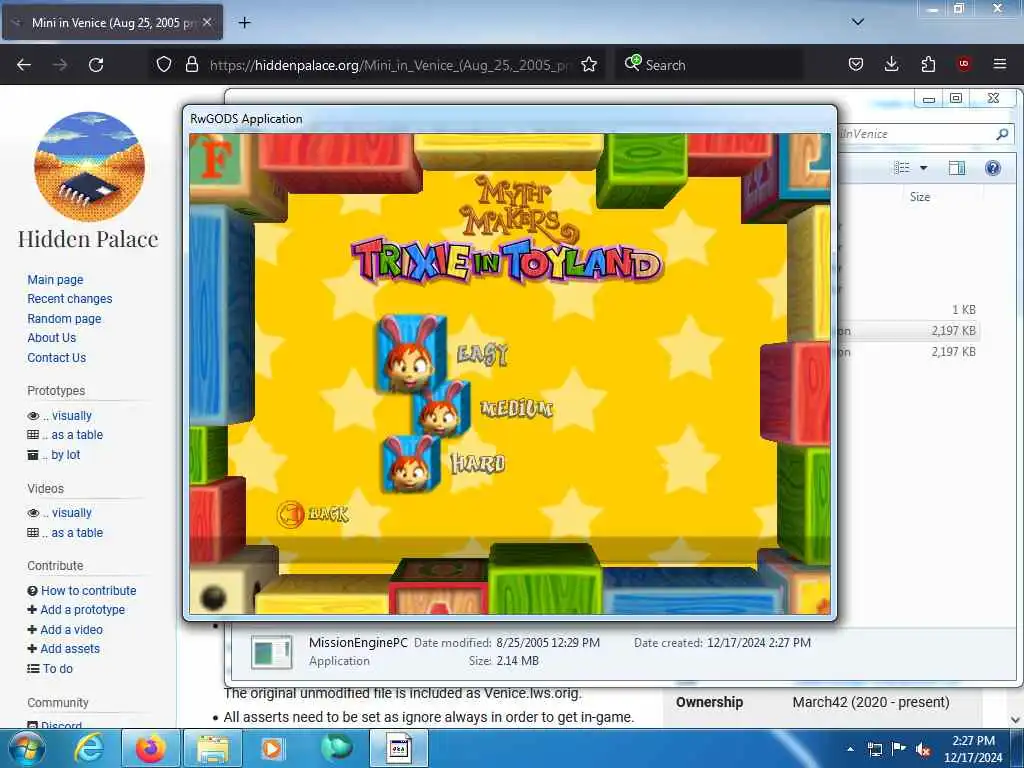The image size is (1024, 768).
Task: Open Windows Start button
Action: pyautogui.click(x=25, y=748)
